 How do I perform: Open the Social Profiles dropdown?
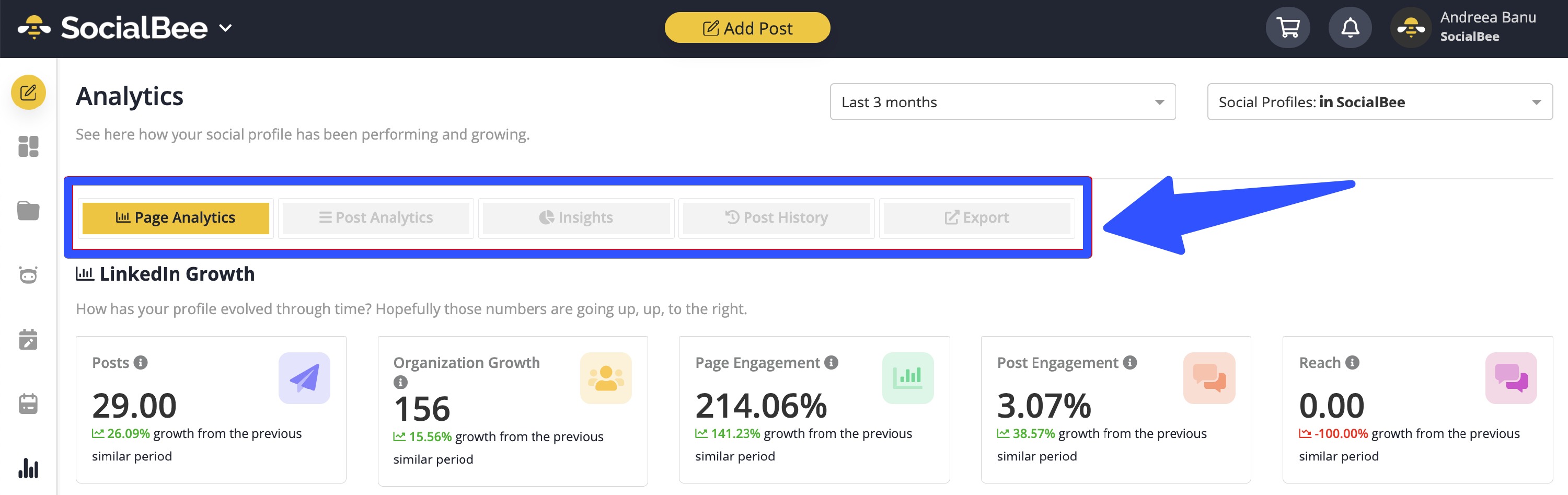pos(1379,102)
